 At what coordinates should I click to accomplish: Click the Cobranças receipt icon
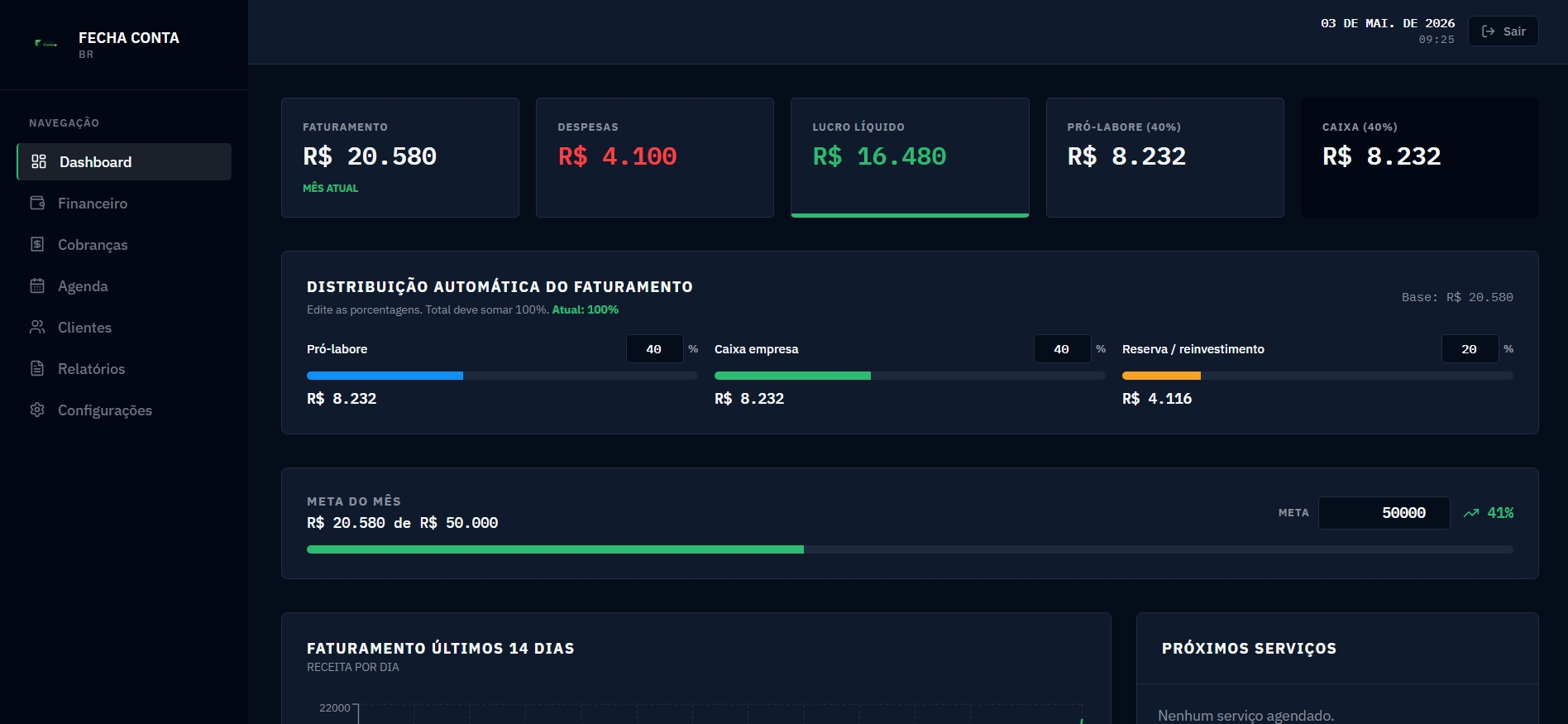[x=37, y=244]
